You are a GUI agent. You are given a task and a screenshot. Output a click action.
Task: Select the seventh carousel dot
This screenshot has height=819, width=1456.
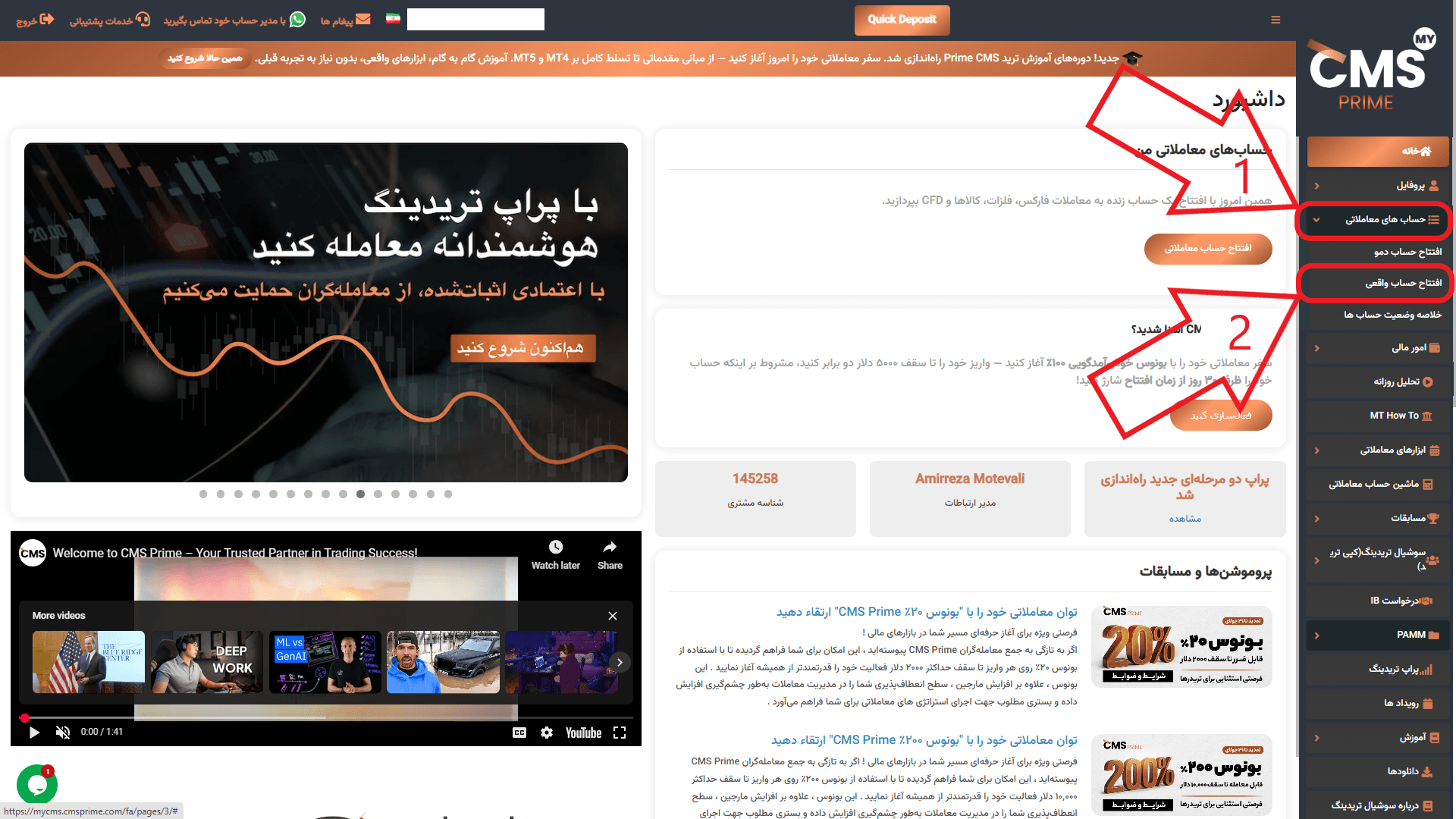308,494
